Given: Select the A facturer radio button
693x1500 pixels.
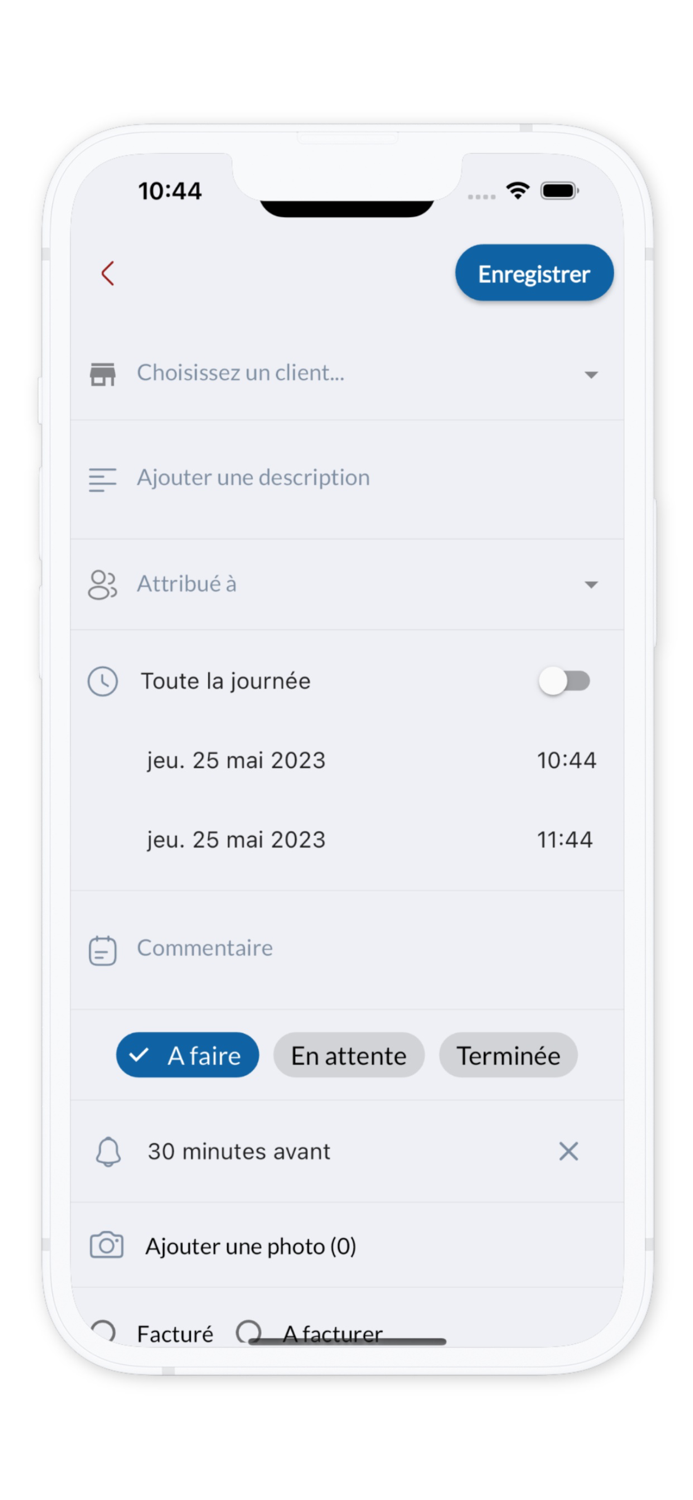Looking at the screenshot, I should click(249, 1332).
